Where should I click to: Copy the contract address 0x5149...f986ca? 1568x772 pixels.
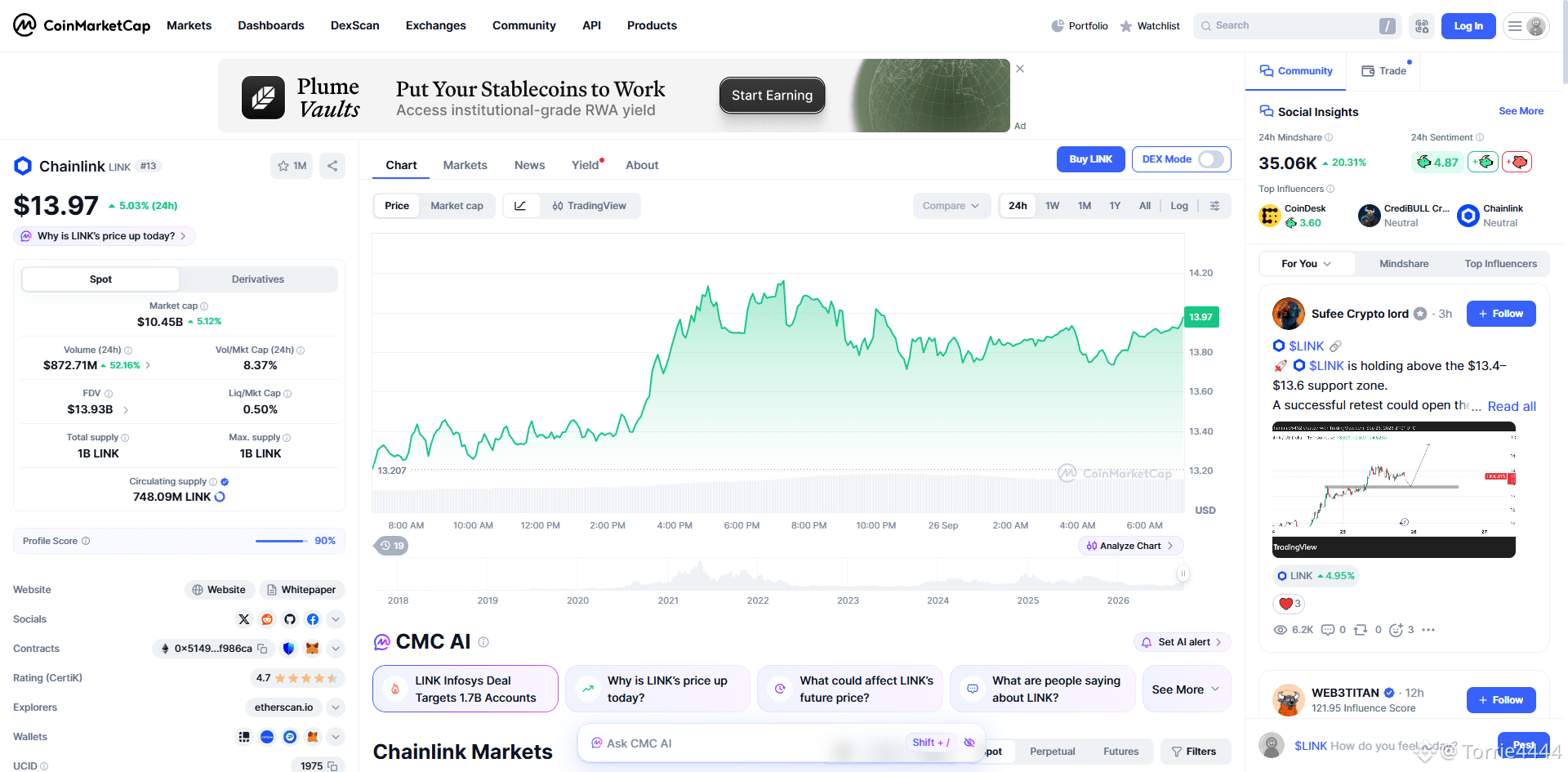[262, 649]
